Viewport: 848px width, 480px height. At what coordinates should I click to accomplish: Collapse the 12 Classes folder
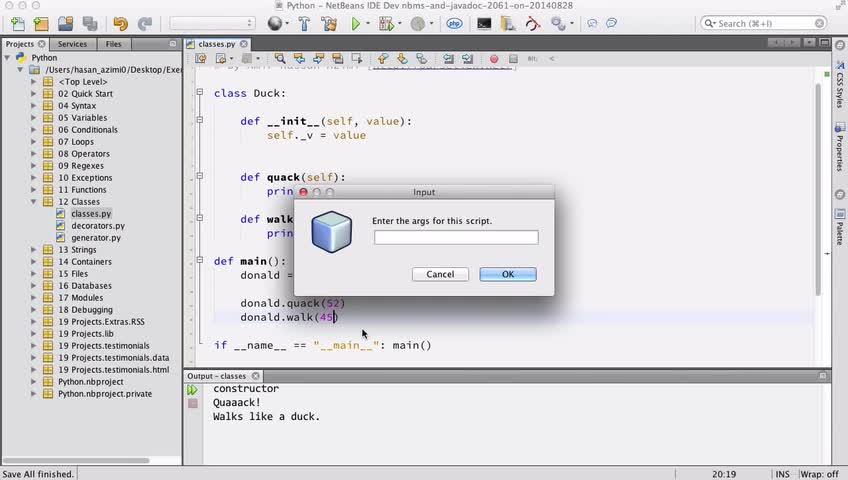[x=34, y=202]
